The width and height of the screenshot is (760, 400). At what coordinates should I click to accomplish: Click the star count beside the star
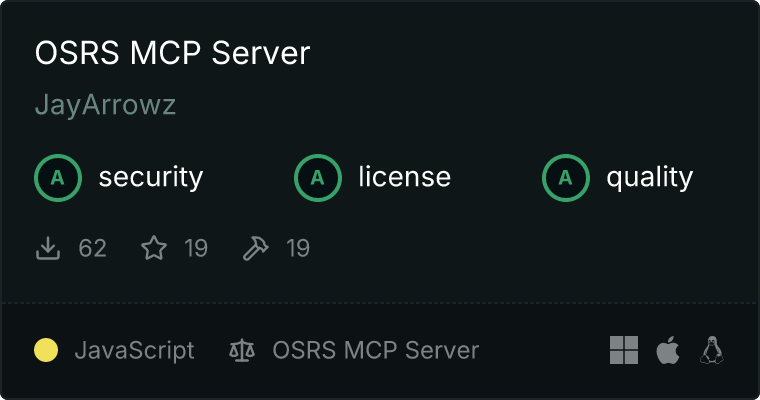coord(196,248)
